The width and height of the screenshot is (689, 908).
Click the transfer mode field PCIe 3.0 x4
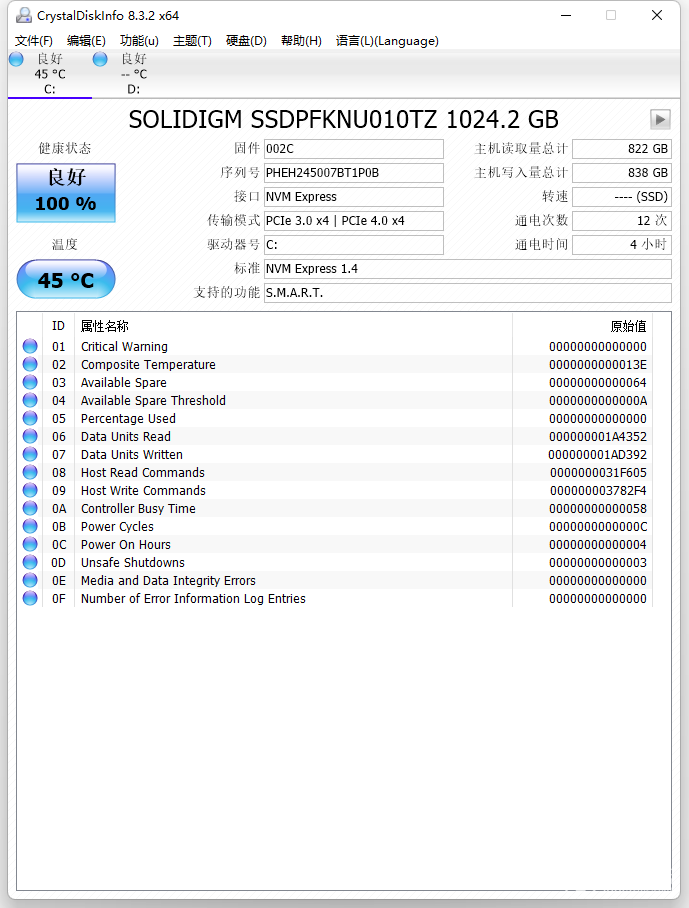[x=354, y=221]
